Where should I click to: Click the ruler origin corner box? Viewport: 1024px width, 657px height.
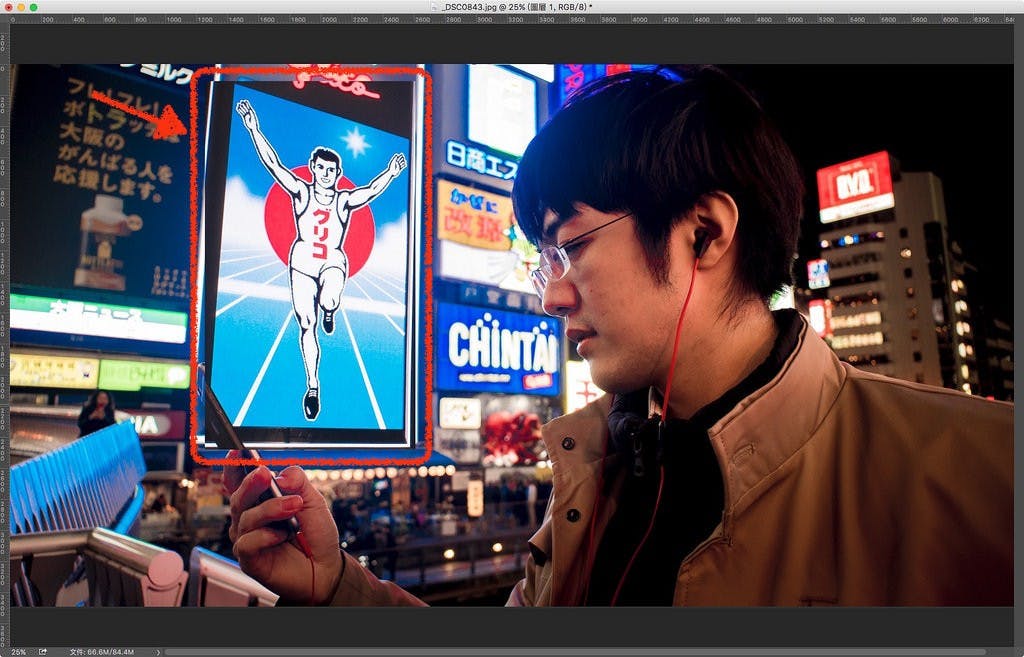pos(5,20)
